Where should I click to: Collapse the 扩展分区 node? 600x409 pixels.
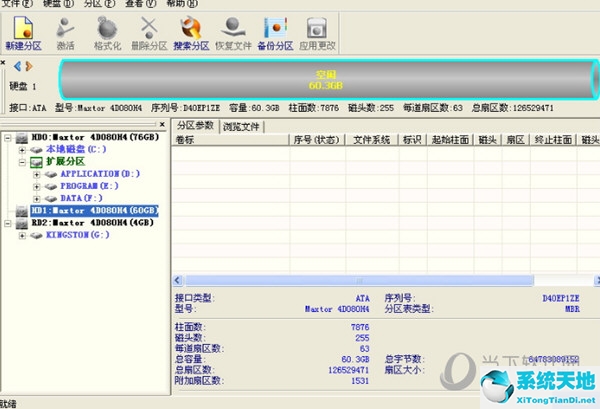tap(22, 162)
